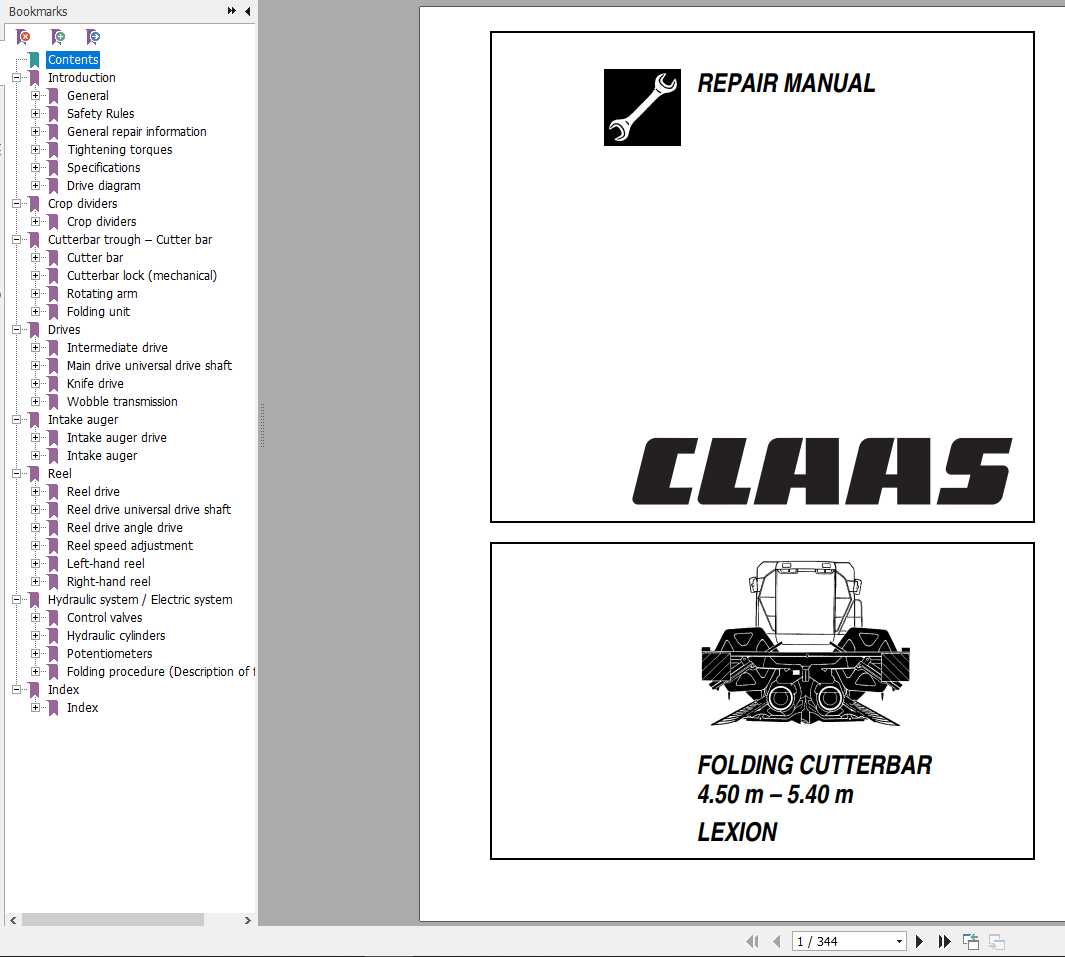
Task: Collapse the Introduction bookmark section
Action: [16, 77]
